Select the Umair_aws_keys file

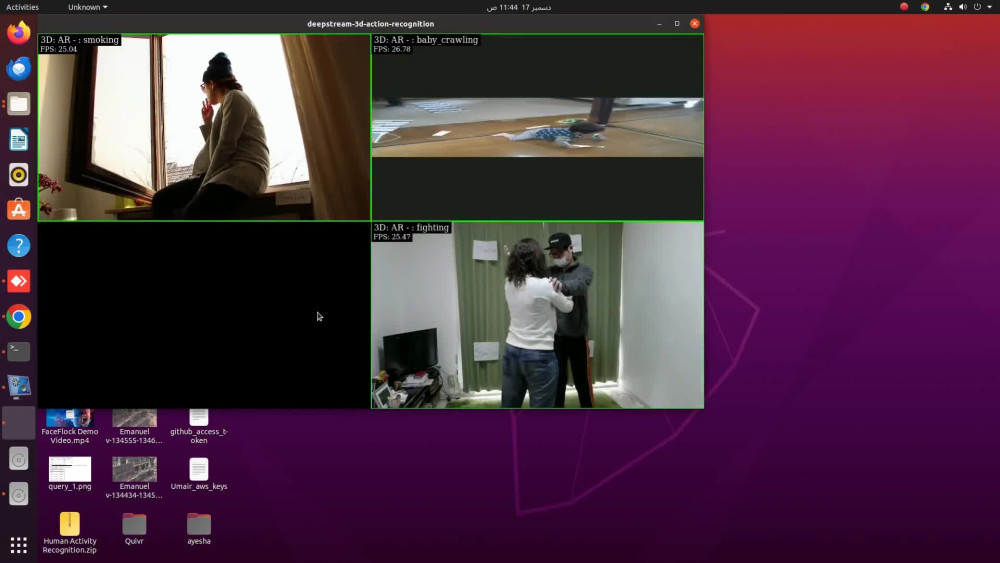198,474
